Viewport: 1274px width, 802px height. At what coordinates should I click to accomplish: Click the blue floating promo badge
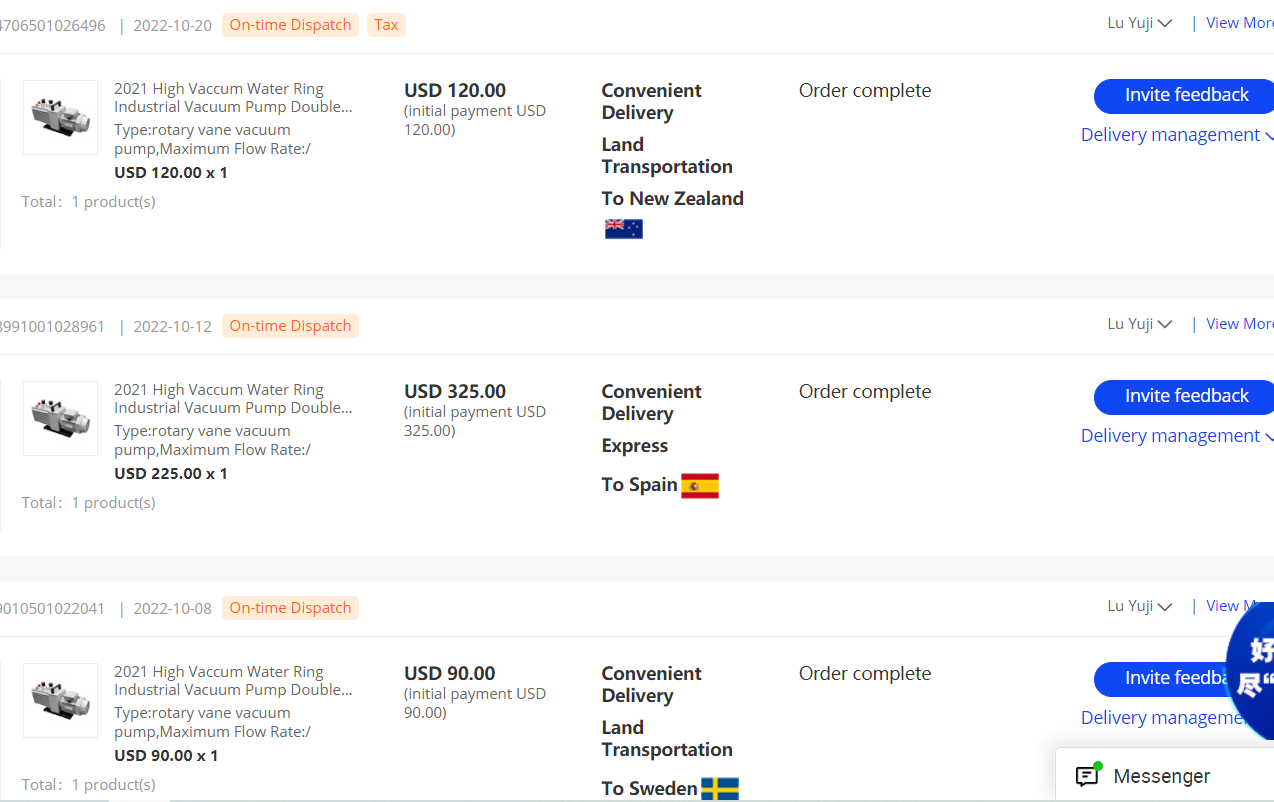click(1251, 667)
